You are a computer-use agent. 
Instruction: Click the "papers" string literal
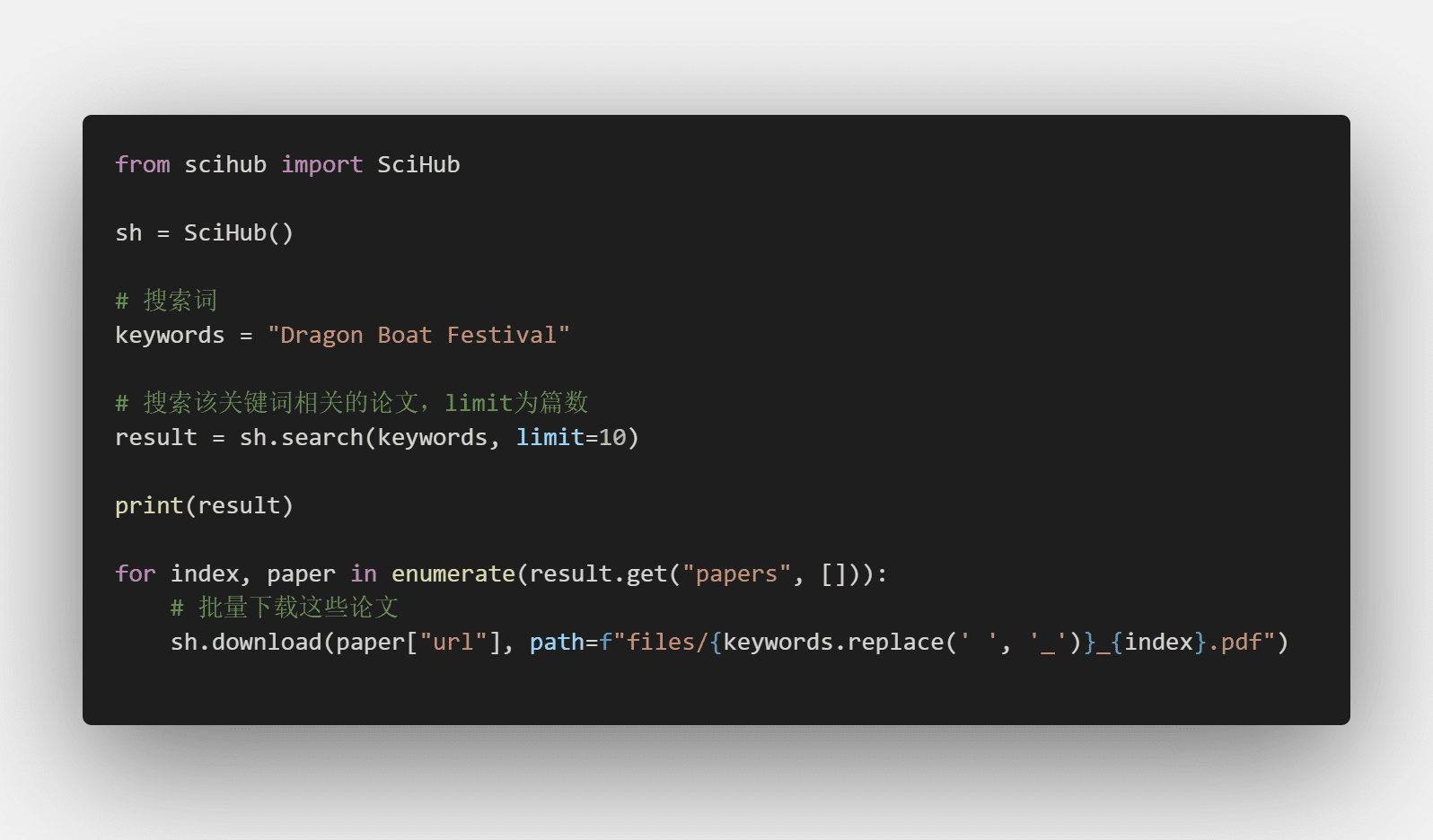[736, 574]
